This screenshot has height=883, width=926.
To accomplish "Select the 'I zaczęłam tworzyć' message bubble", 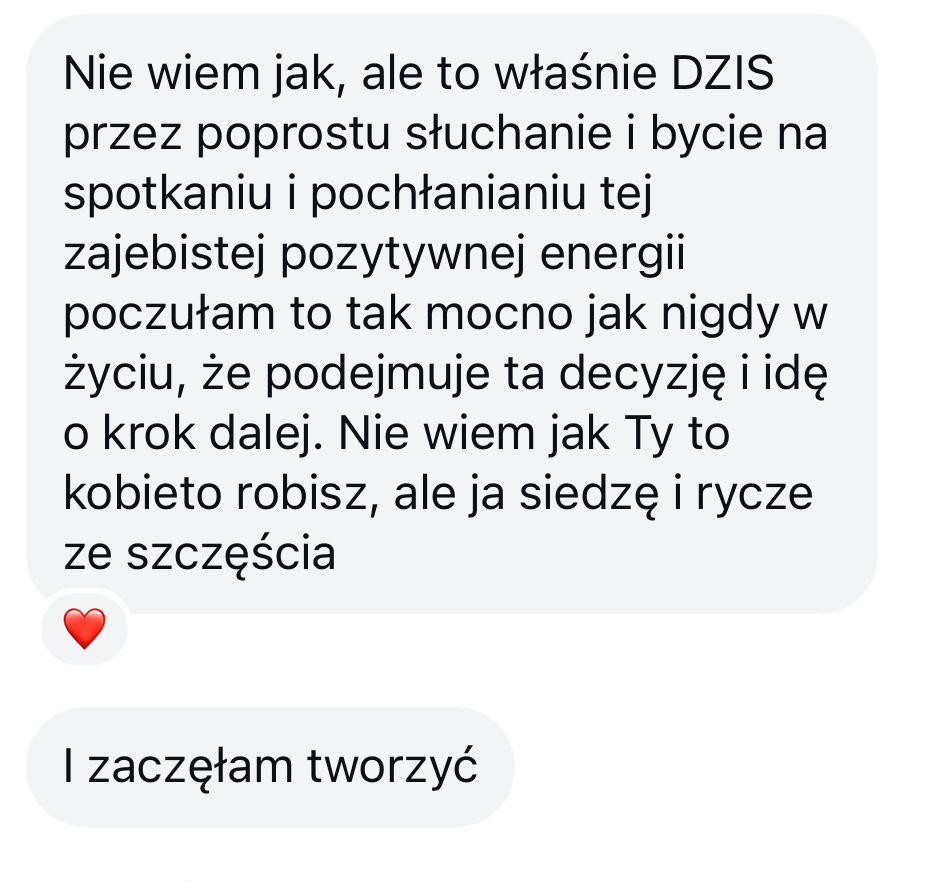I will tap(270, 766).
